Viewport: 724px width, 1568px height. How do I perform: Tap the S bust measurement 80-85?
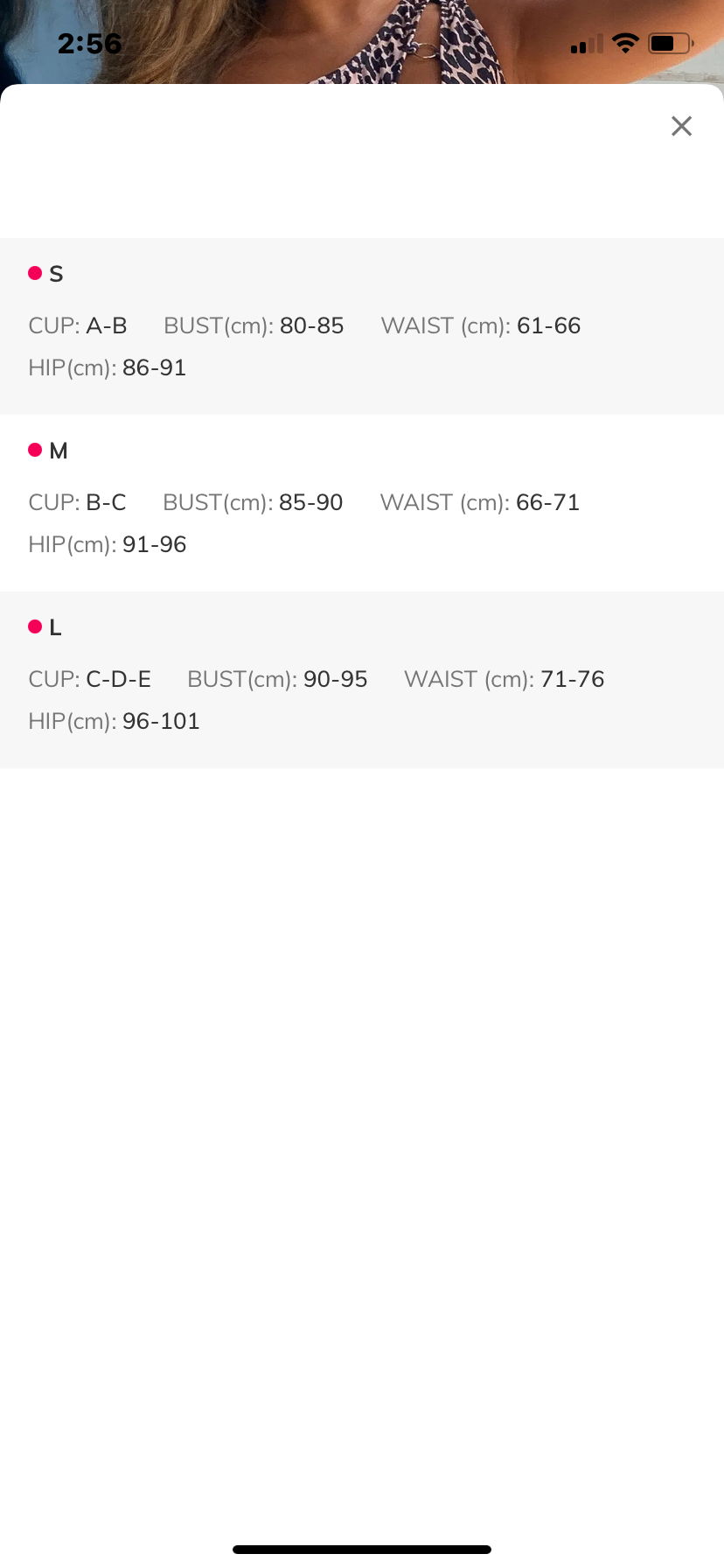click(x=311, y=325)
